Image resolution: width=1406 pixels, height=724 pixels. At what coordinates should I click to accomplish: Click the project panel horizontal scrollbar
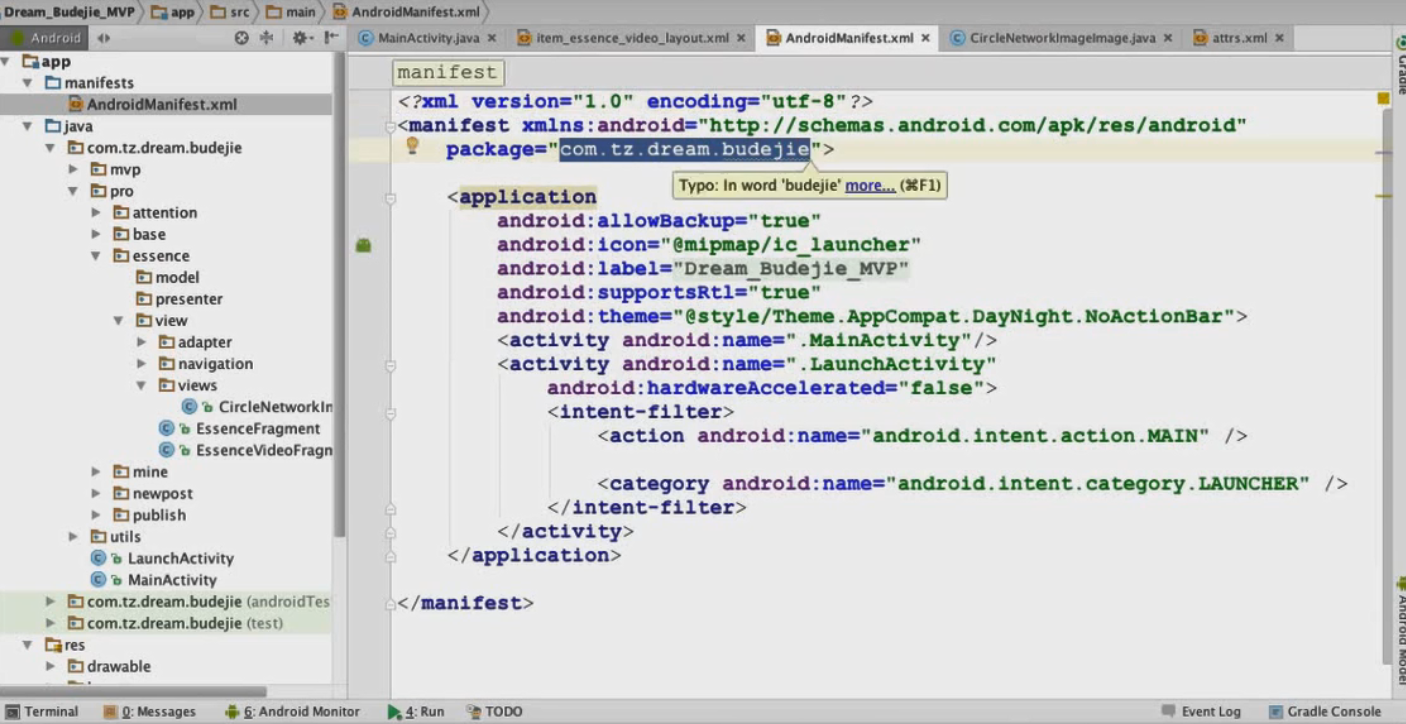pyautogui.click(x=133, y=691)
